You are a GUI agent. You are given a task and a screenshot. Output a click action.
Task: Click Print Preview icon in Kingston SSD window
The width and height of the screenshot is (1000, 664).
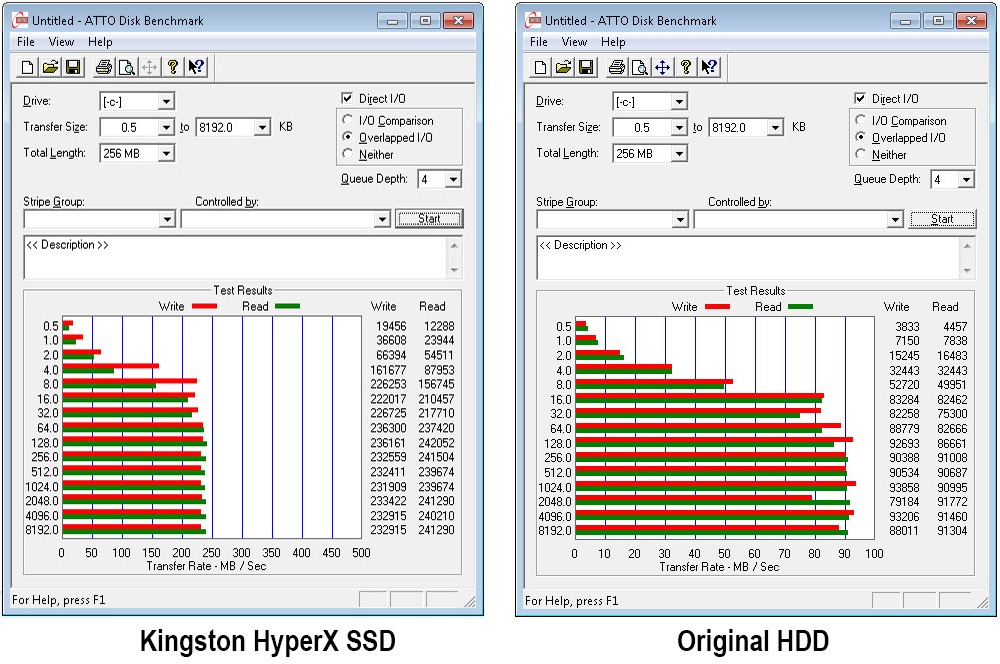click(x=126, y=67)
